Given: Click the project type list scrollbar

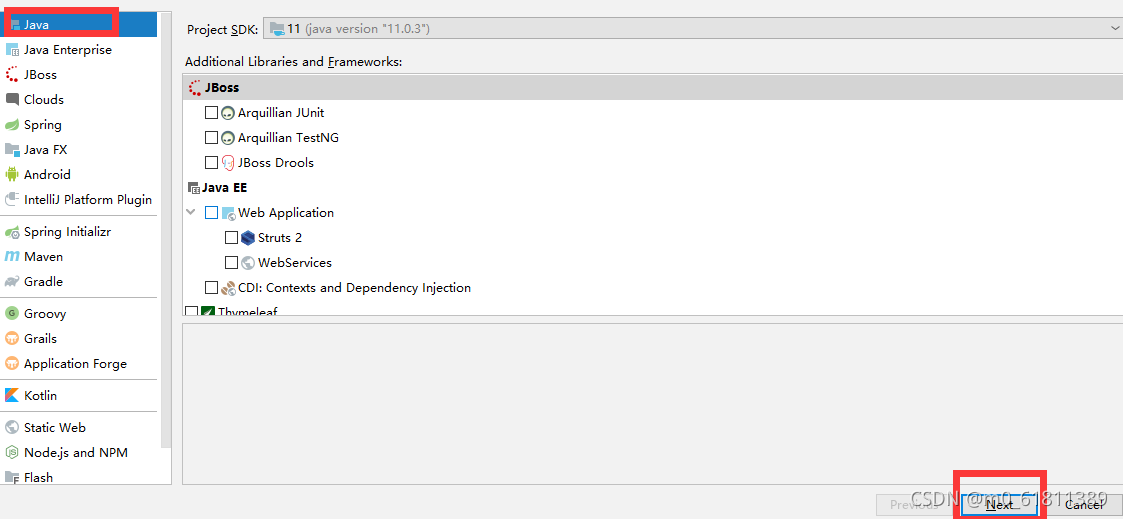Looking at the screenshot, I should pyautogui.click(x=166, y=229).
